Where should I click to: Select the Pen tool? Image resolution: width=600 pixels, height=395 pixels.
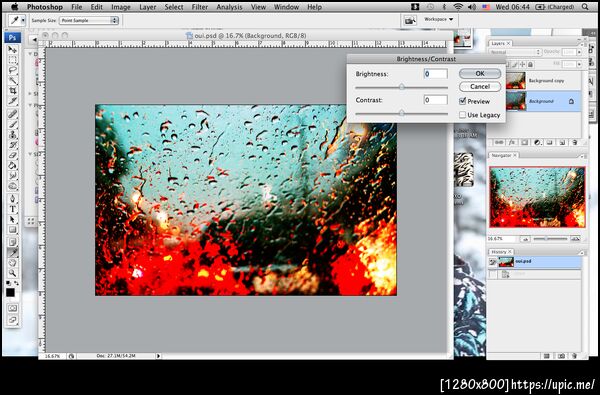(13, 199)
